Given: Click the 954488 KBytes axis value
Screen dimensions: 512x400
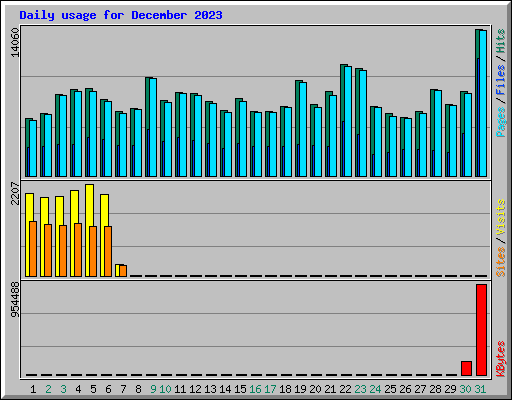Looking at the screenshot, I should (x=15, y=299).
